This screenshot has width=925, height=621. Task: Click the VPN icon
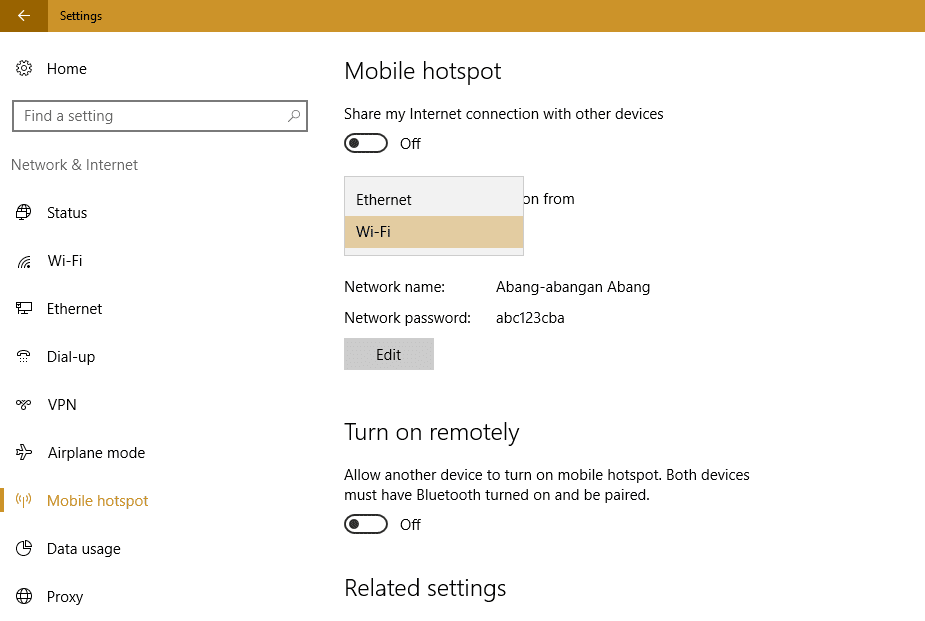24,405
